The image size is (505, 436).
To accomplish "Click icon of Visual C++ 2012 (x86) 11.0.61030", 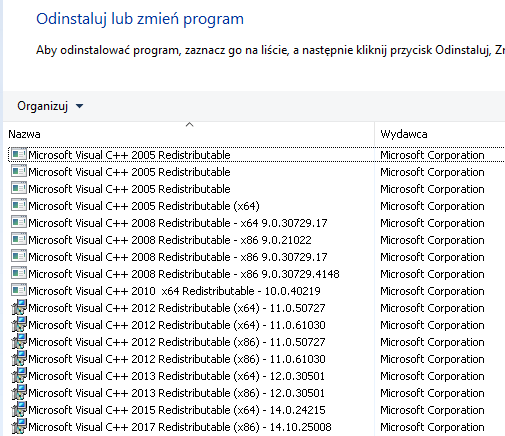I will click(x=19, y=358).
